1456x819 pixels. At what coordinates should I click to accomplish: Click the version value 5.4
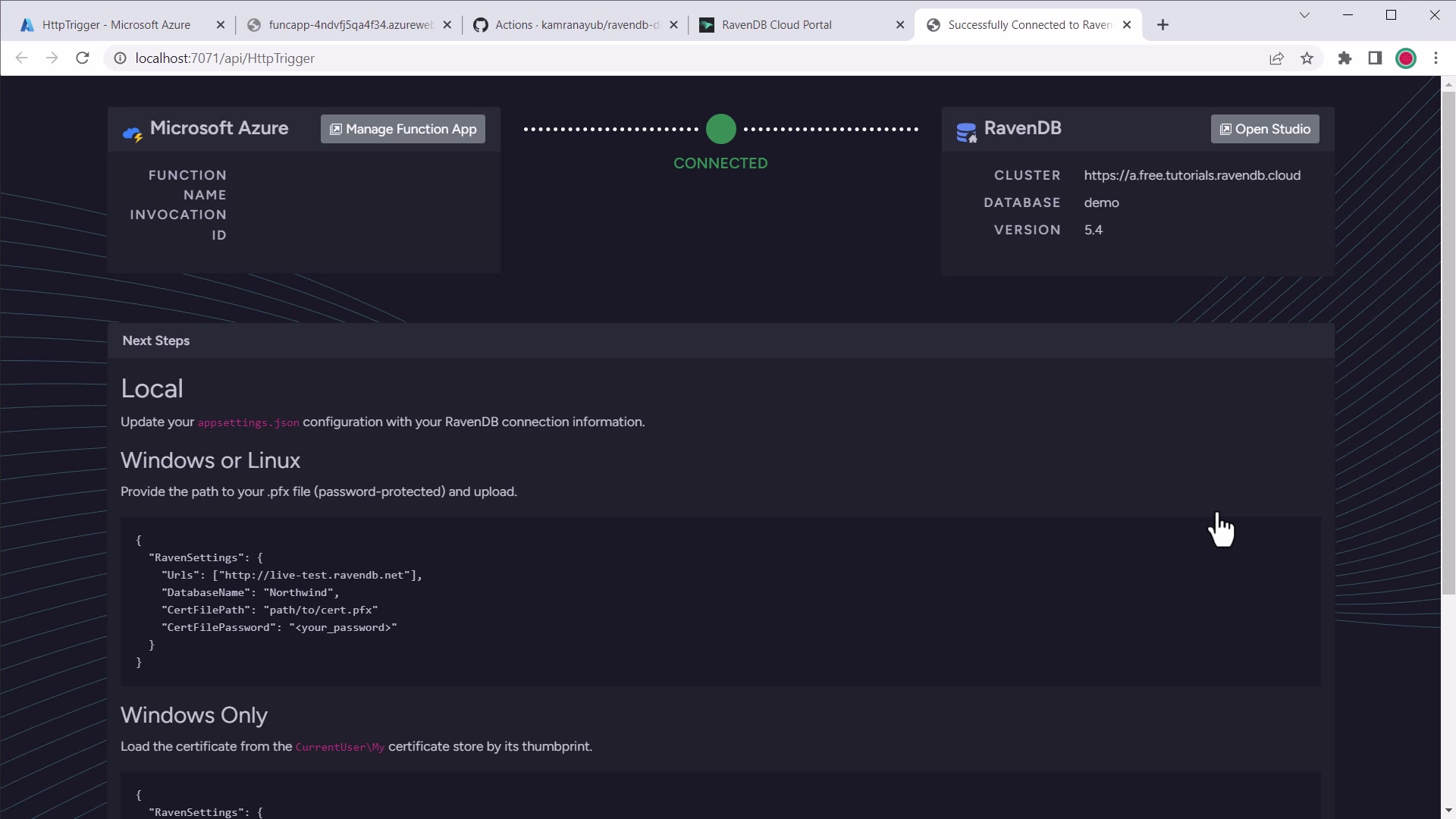click(x=1093, y=230)
